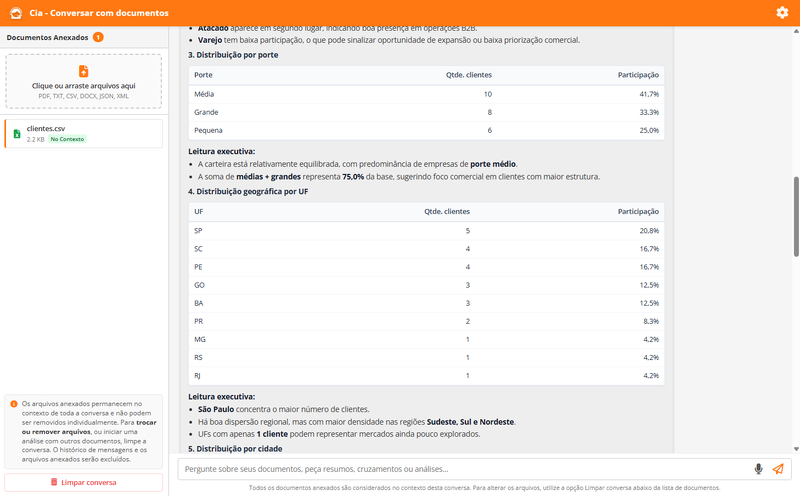This screenshot has height=496, width=800.
Task: Click the info icon in notice box
Action: pyautogui.click(x=14, y=404)
